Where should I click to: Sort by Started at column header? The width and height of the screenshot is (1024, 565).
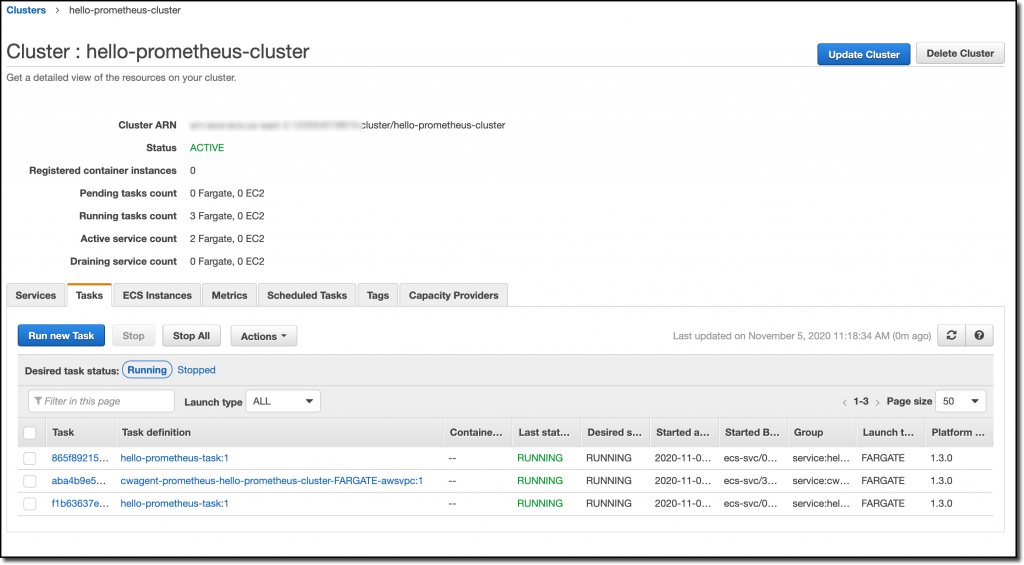[x=682, y=432]
